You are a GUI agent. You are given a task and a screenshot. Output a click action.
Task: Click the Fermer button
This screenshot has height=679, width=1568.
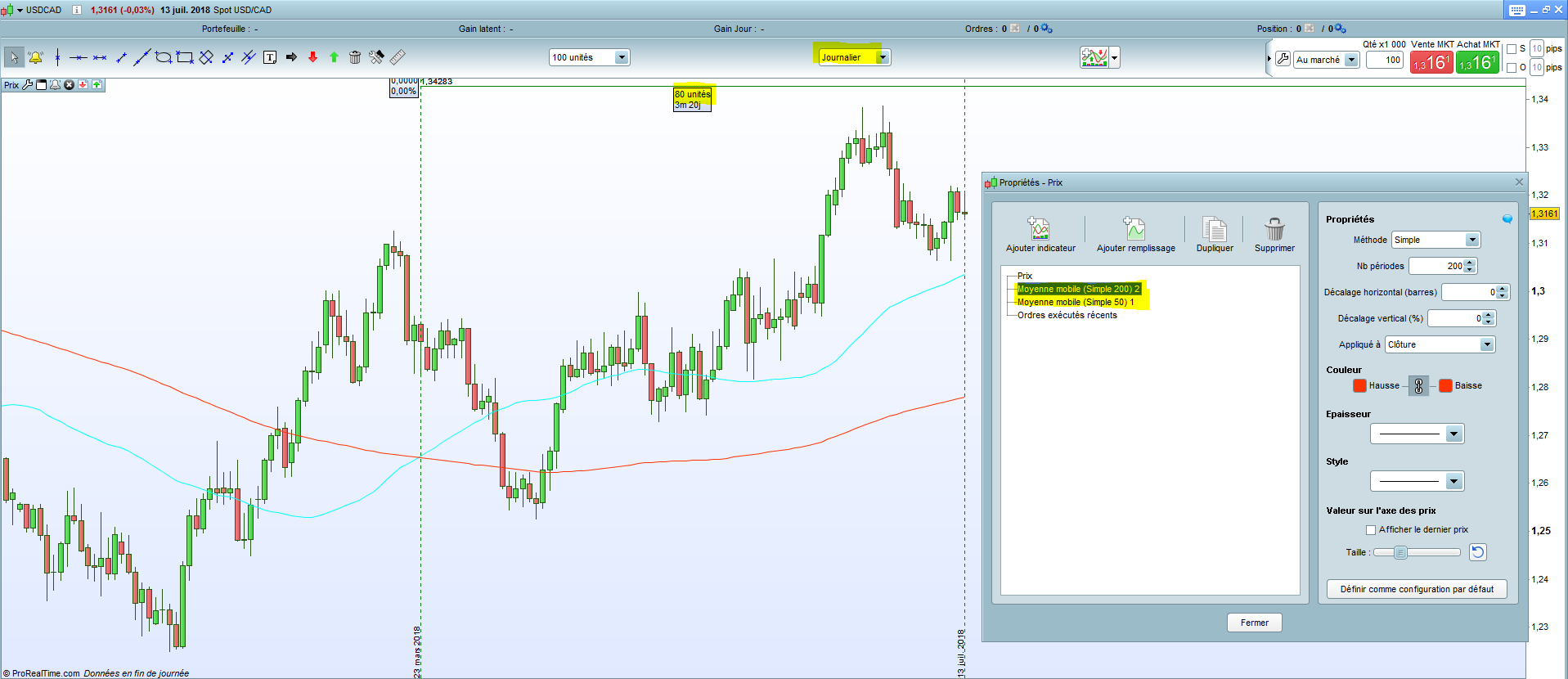[x=1254, y=623]
